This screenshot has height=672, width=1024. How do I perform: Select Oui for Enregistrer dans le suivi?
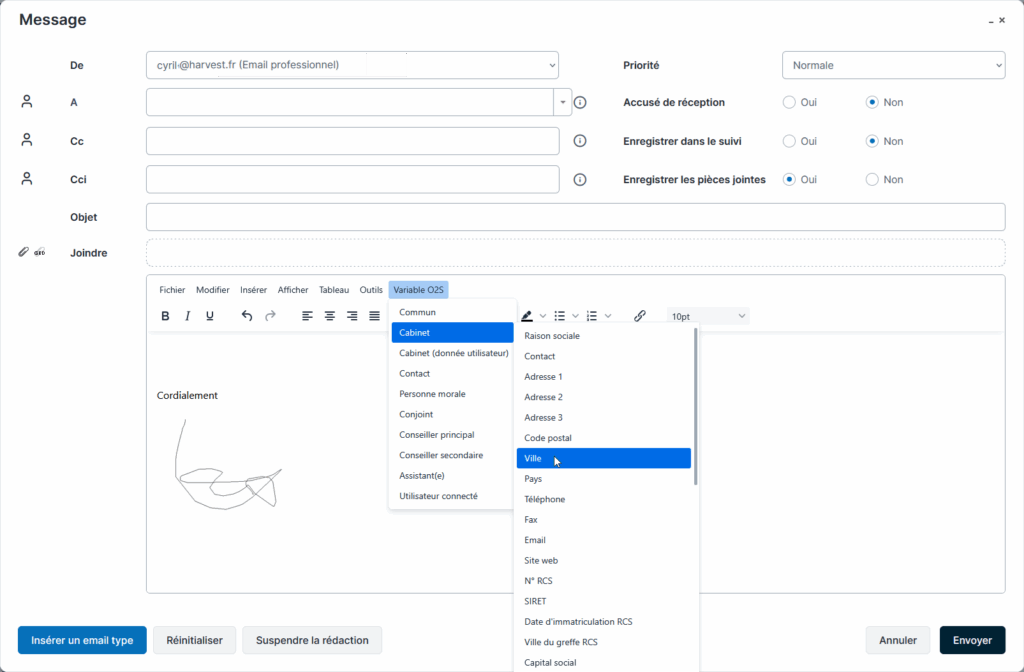[789, 141]
